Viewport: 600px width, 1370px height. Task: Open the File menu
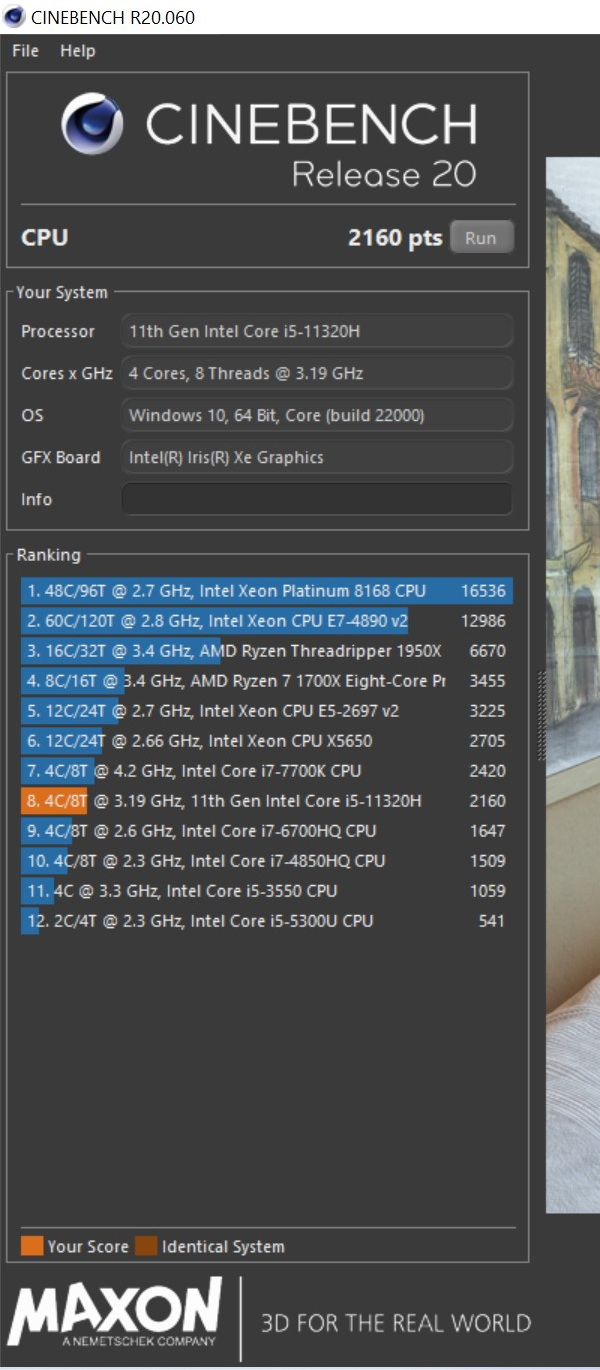pos(25,51)
